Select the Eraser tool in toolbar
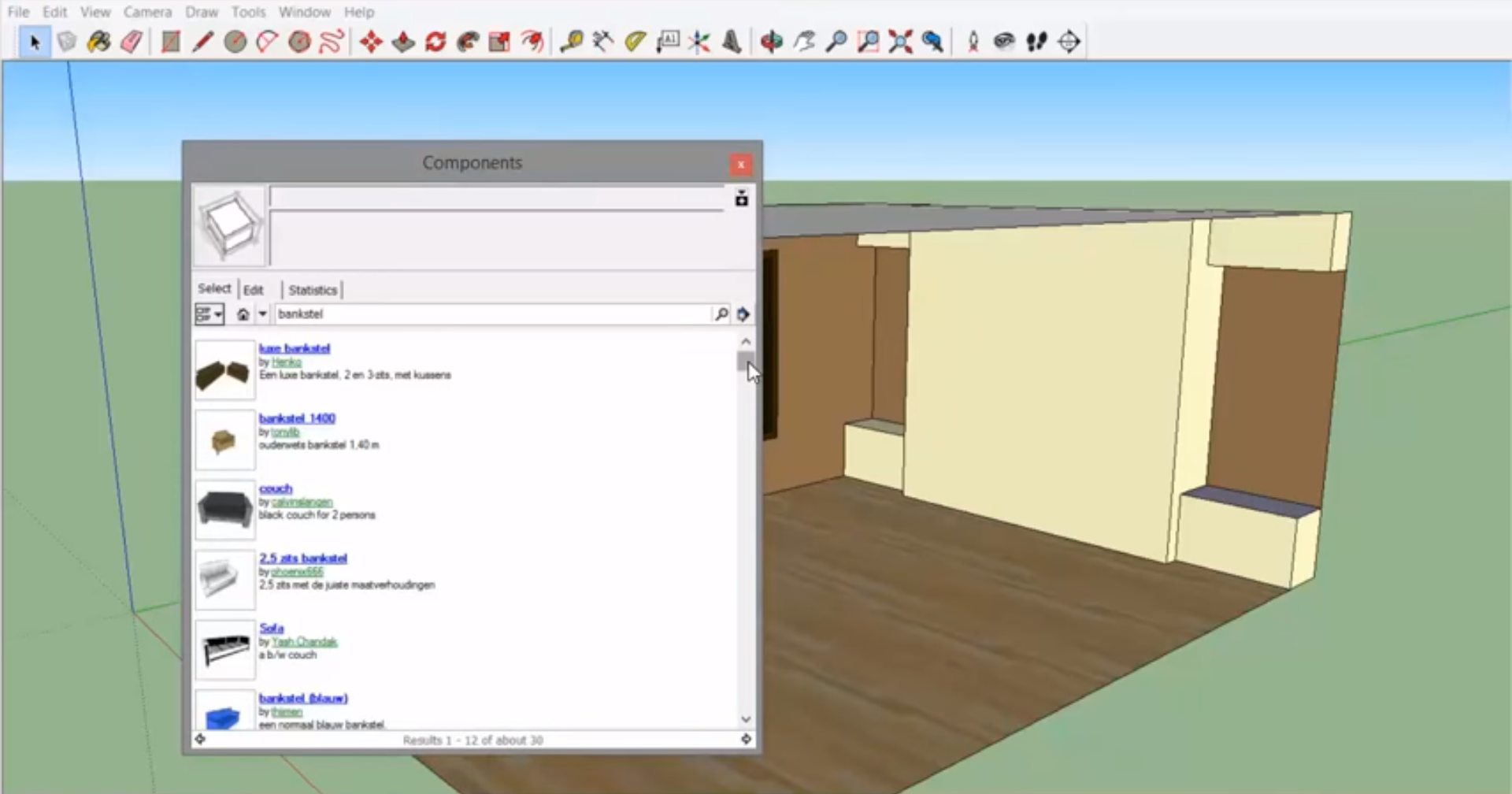The image size is (1512, 794). coord(132,42)
